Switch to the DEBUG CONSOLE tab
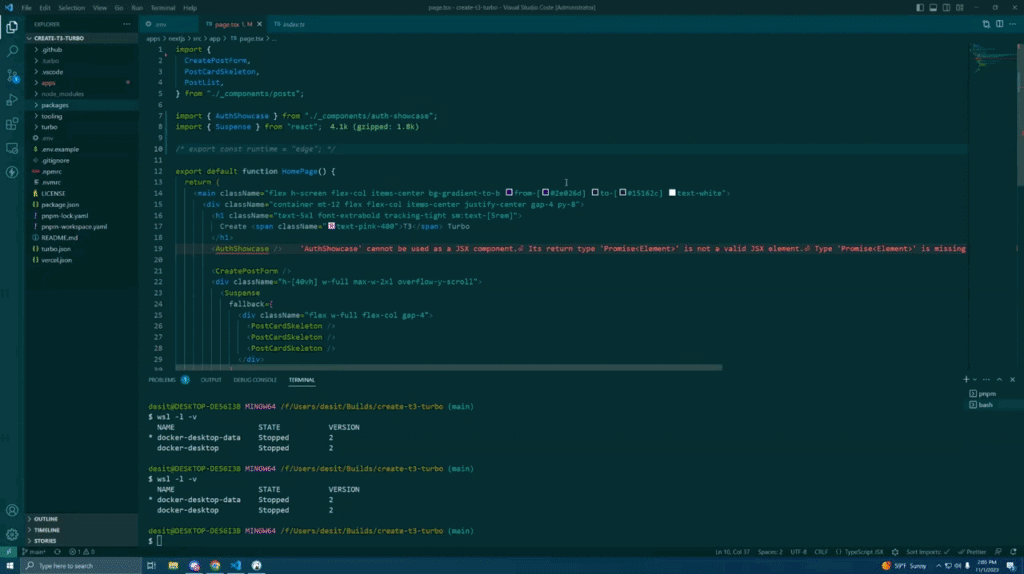This screenshot has width=1024, height=574. click(255, 380)
